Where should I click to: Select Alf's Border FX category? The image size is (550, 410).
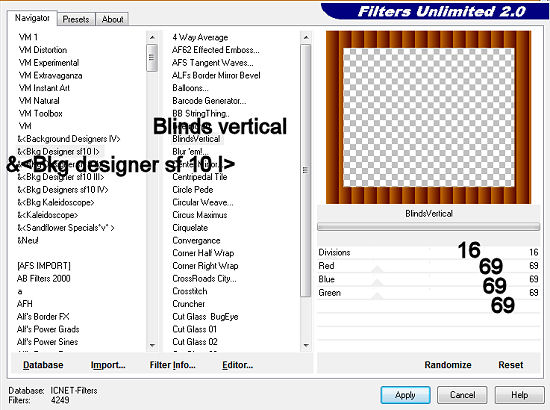point(43,316)
